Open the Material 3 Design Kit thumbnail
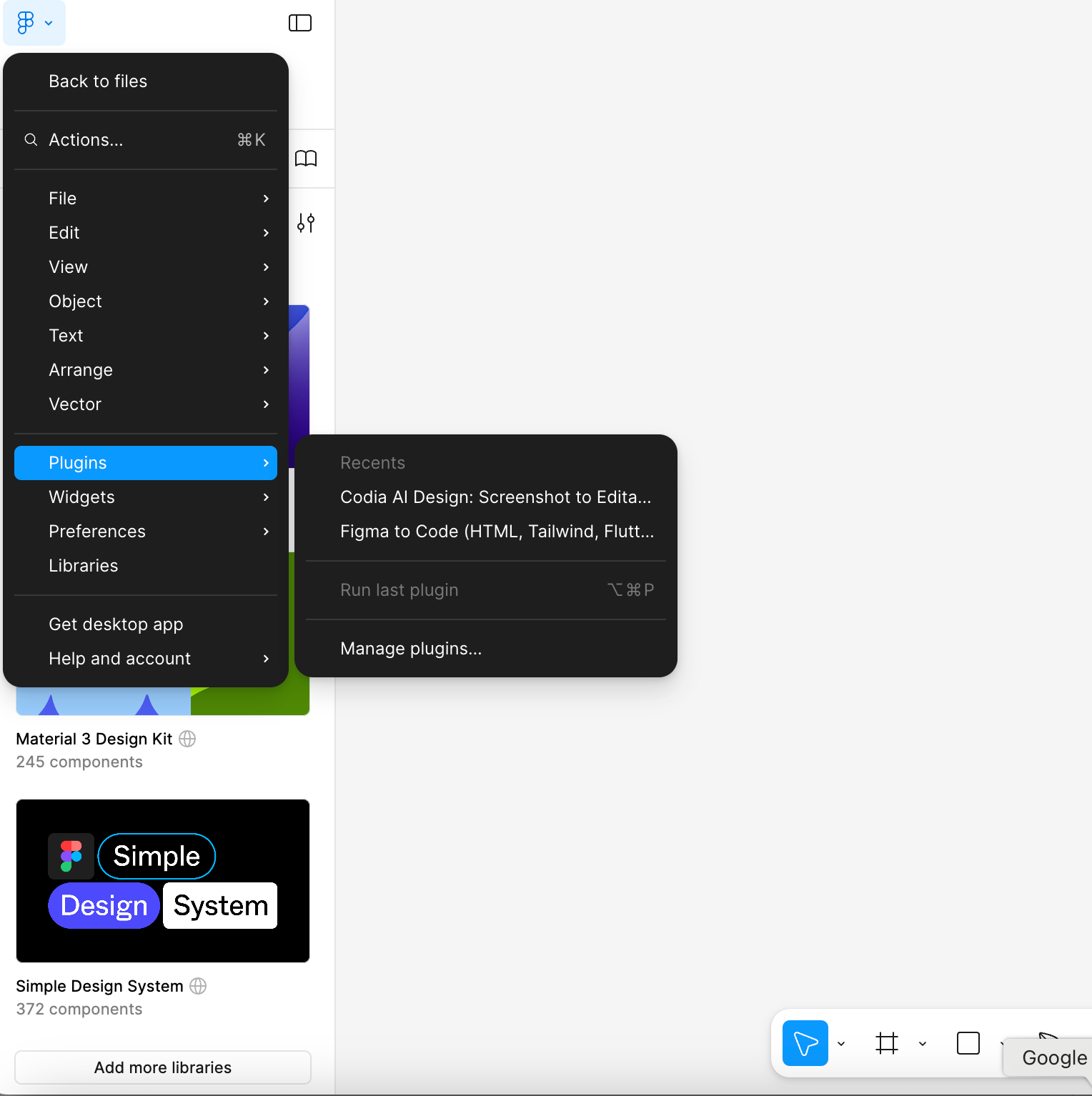1092x1096 pixels. [163, 701]
